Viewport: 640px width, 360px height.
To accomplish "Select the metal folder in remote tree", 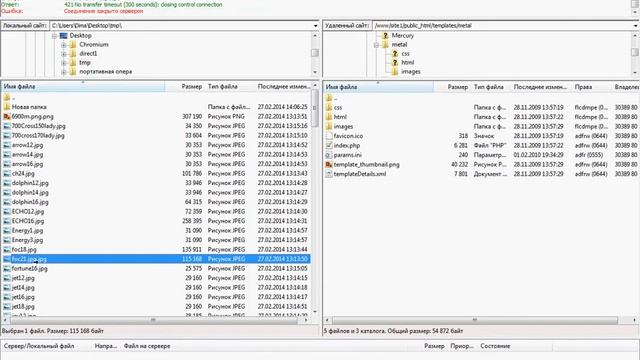I will (x=399, y=45).
